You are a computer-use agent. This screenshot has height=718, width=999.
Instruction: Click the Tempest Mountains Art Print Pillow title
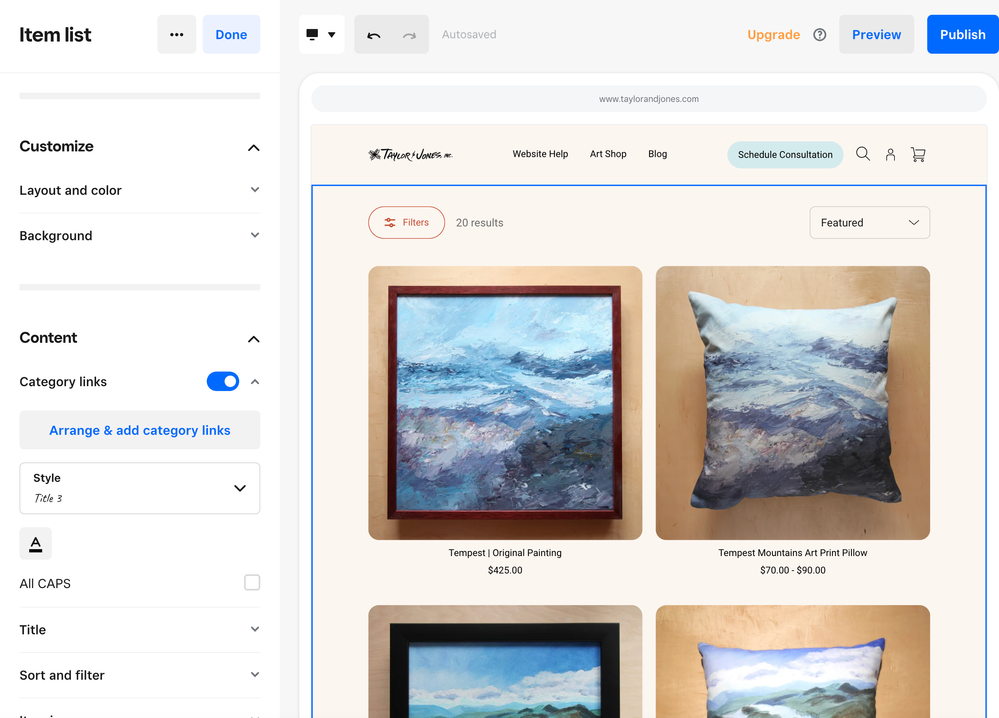(793, 553)
